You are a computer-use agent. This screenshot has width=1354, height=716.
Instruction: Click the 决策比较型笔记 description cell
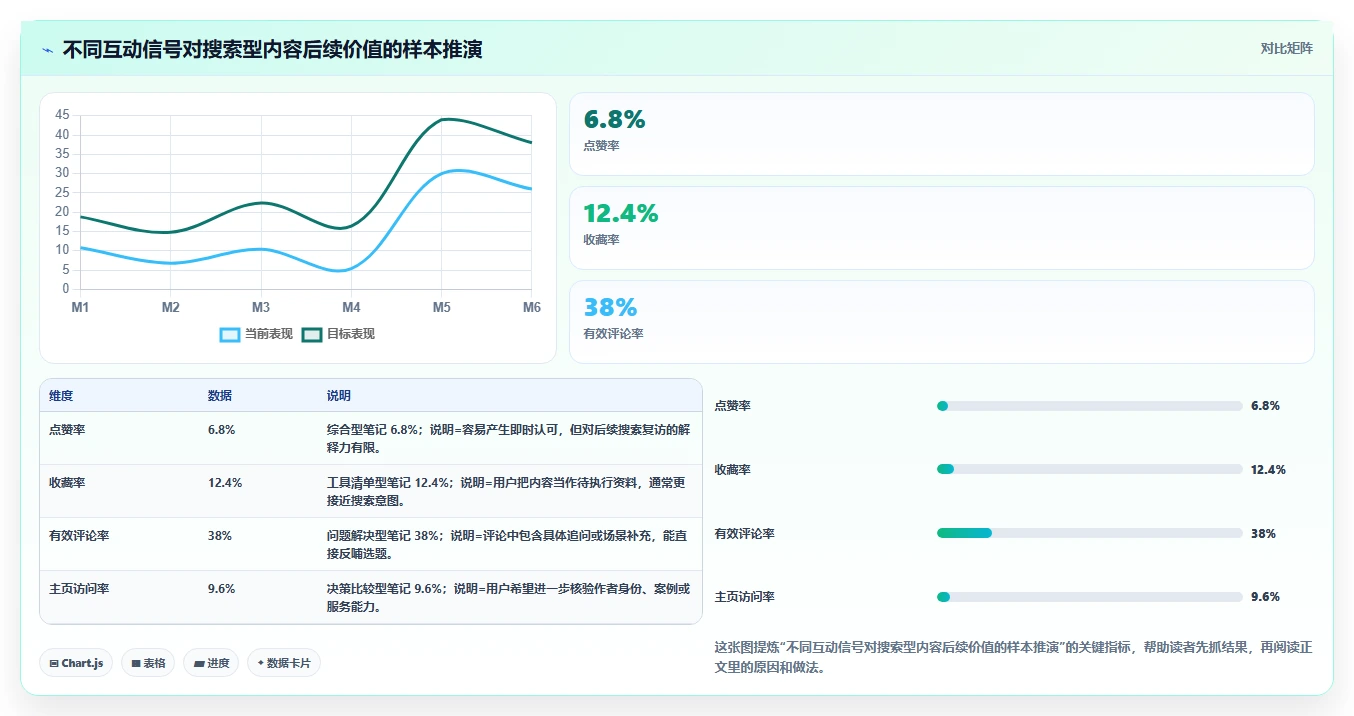coord(508,598)
